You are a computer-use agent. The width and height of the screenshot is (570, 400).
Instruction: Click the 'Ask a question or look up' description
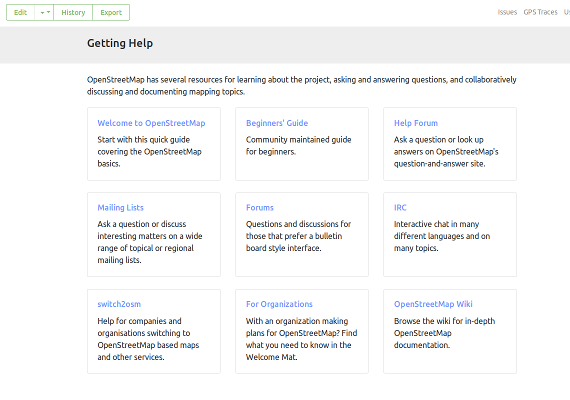pyautogui.click(x=446, y=152)
